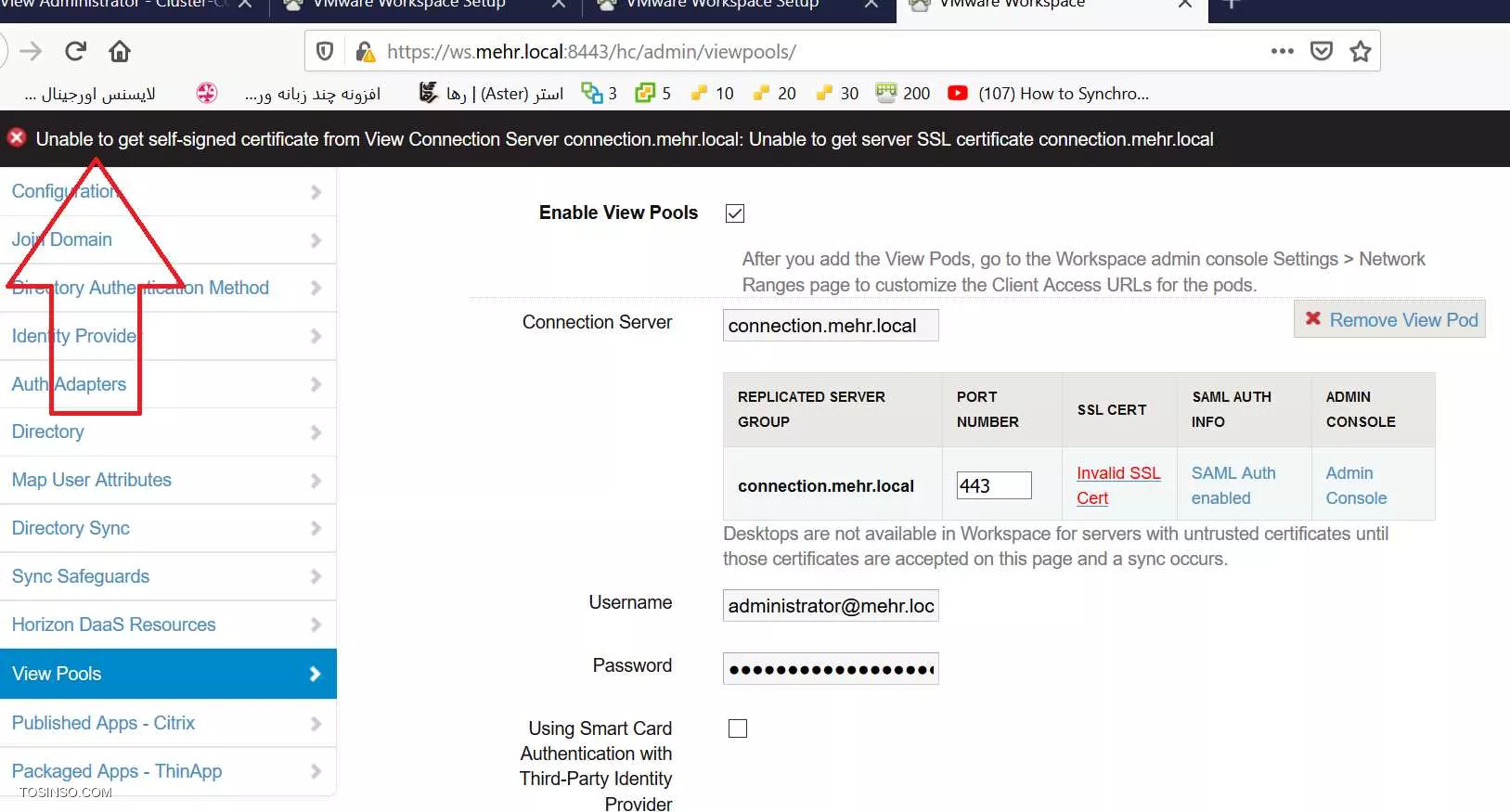
Task: Click the browser address bar URL
Action: point(591,52)
